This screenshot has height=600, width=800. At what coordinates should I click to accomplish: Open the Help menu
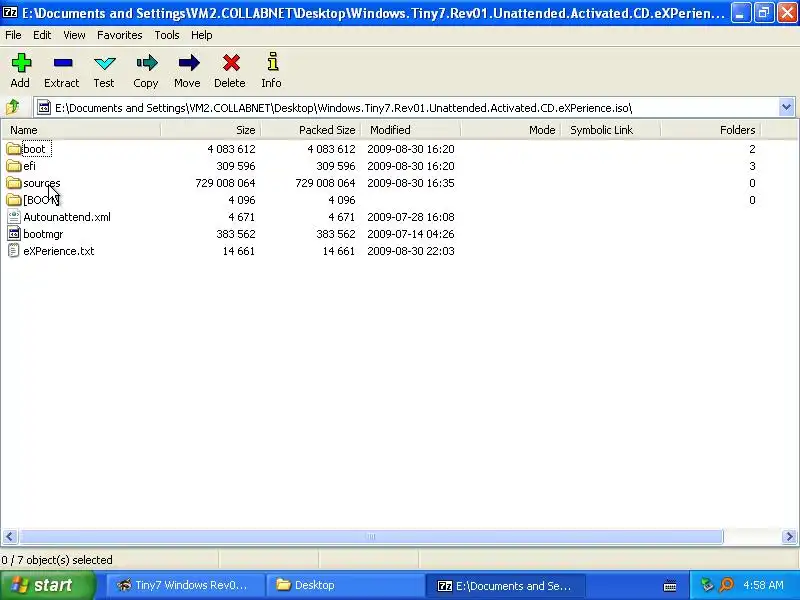(x=202, y=35)
